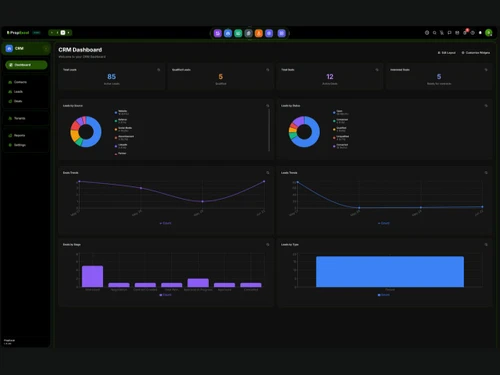This screenshot has height=375, width=500.
Task: Open the chat messages icon in header
Action: pos(449,33)
